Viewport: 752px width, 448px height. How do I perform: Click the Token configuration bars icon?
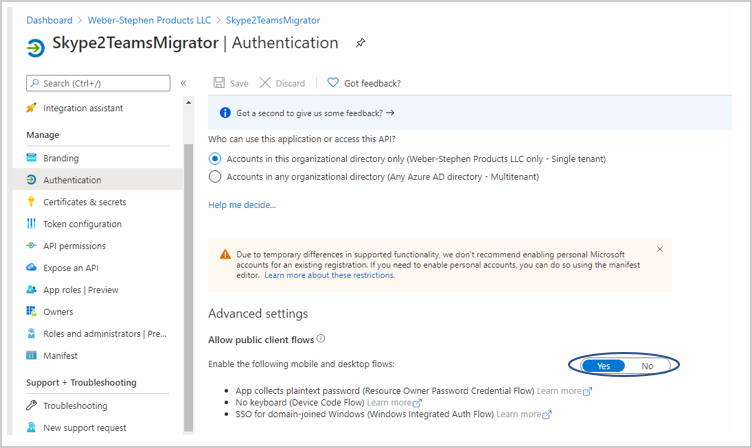31,224
